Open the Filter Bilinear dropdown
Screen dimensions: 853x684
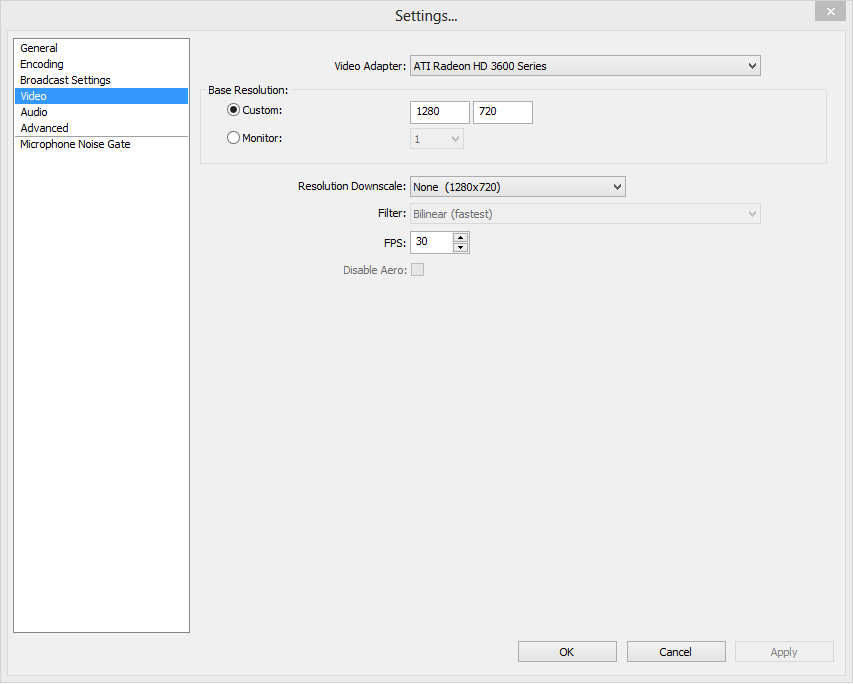point(585,214)
